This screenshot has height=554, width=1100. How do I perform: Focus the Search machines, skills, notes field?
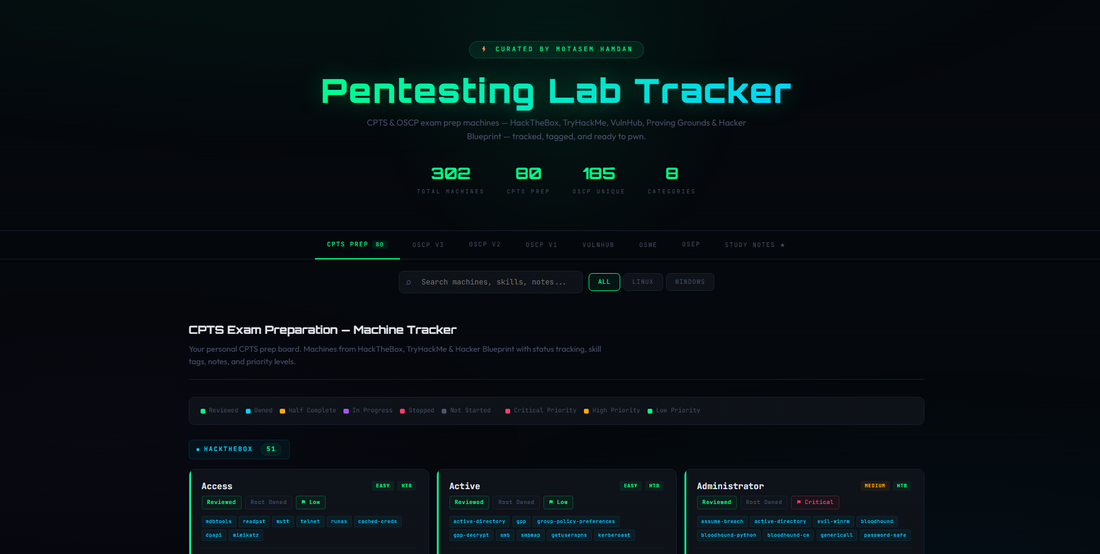(x=490, y=282)
